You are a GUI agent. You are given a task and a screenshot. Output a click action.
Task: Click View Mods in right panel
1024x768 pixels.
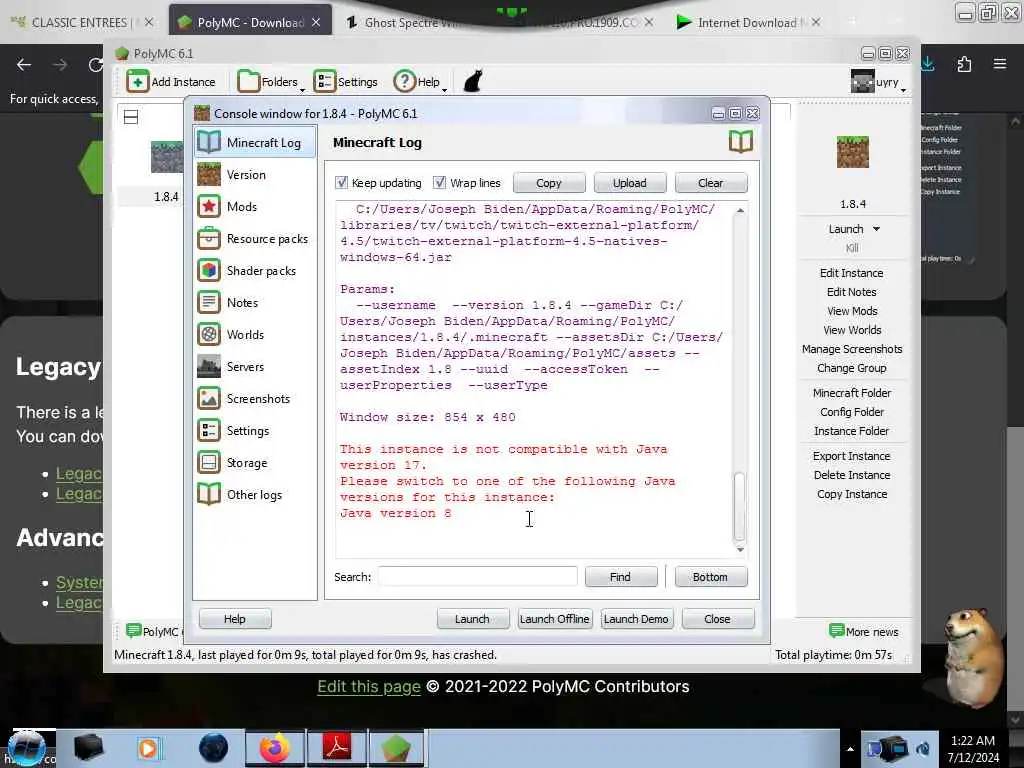(x=852, y=311)
